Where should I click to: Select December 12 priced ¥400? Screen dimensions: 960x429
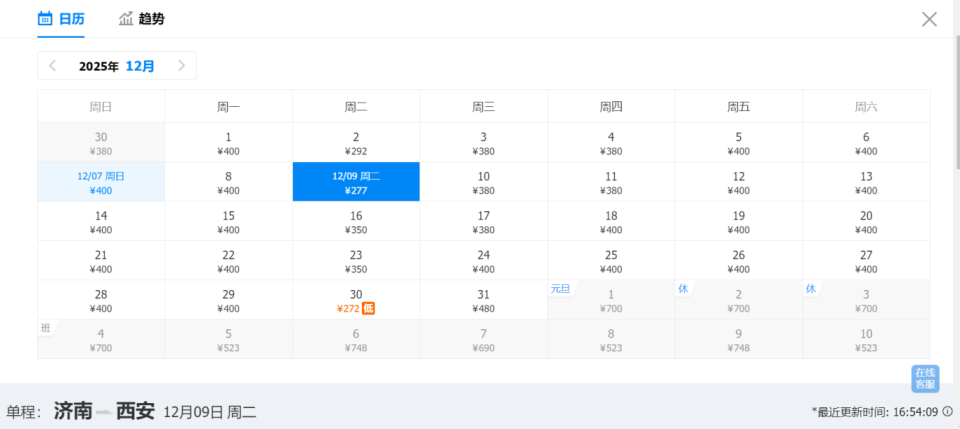click(x=739, y=182)
